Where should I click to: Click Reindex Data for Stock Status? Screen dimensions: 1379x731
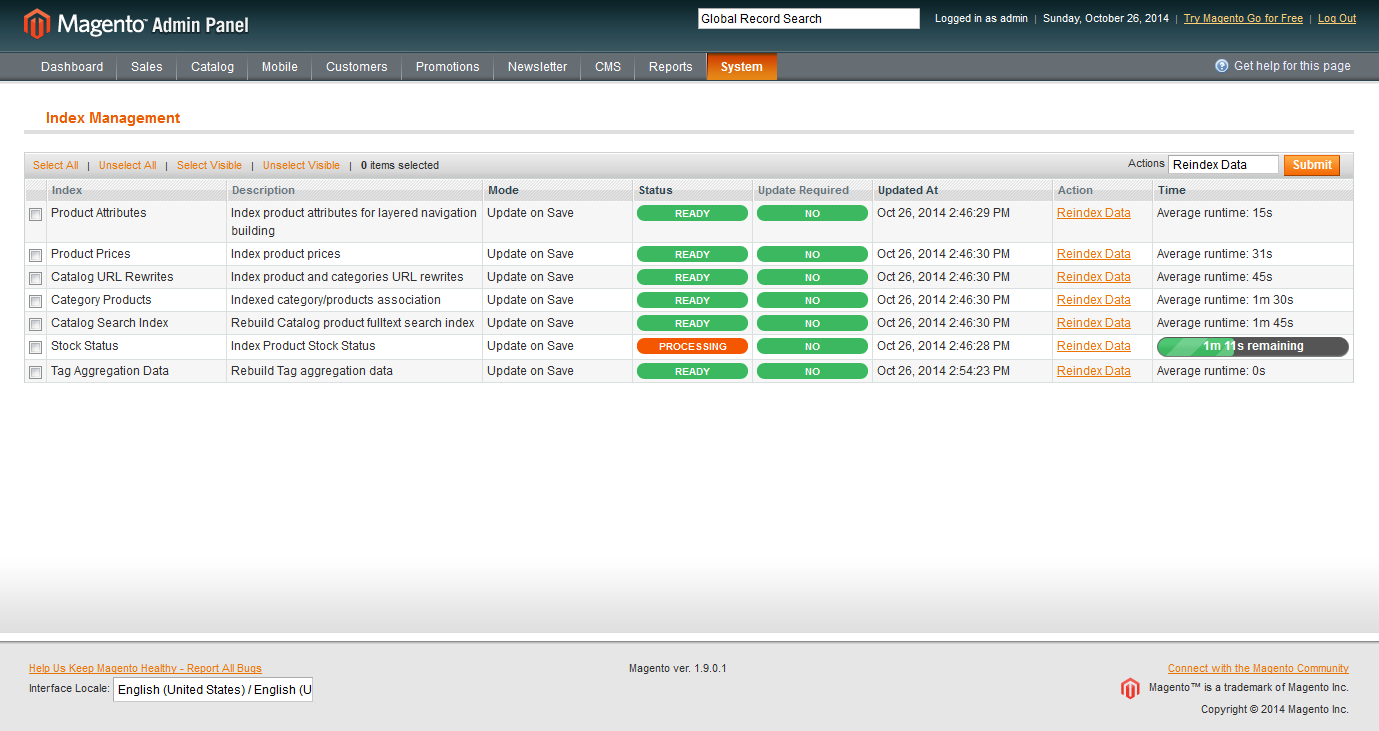click(1094, 346)
